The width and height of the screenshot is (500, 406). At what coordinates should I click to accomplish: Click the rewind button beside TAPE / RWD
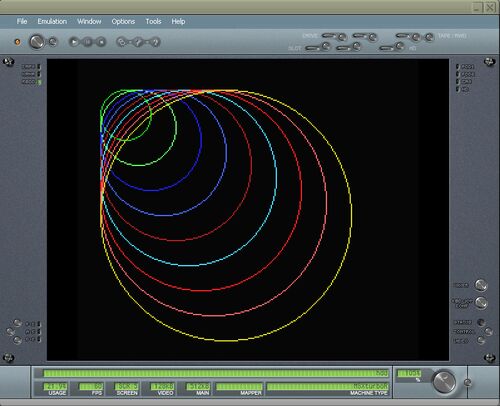(x=429, y=37)
